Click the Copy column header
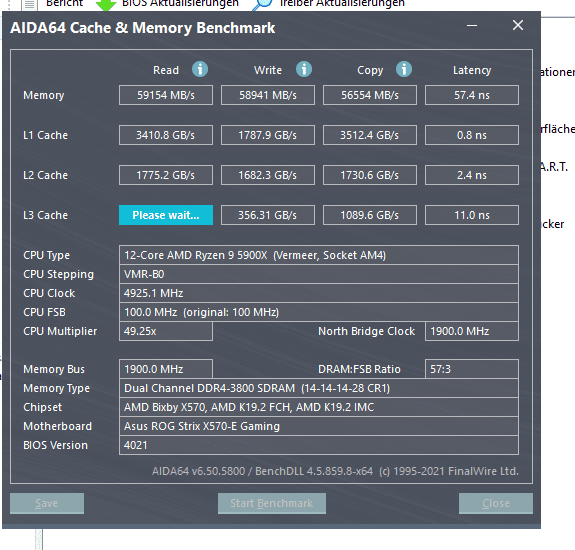Screen dimensions: 575x550 pyautogui.click(x=370, y=70)
